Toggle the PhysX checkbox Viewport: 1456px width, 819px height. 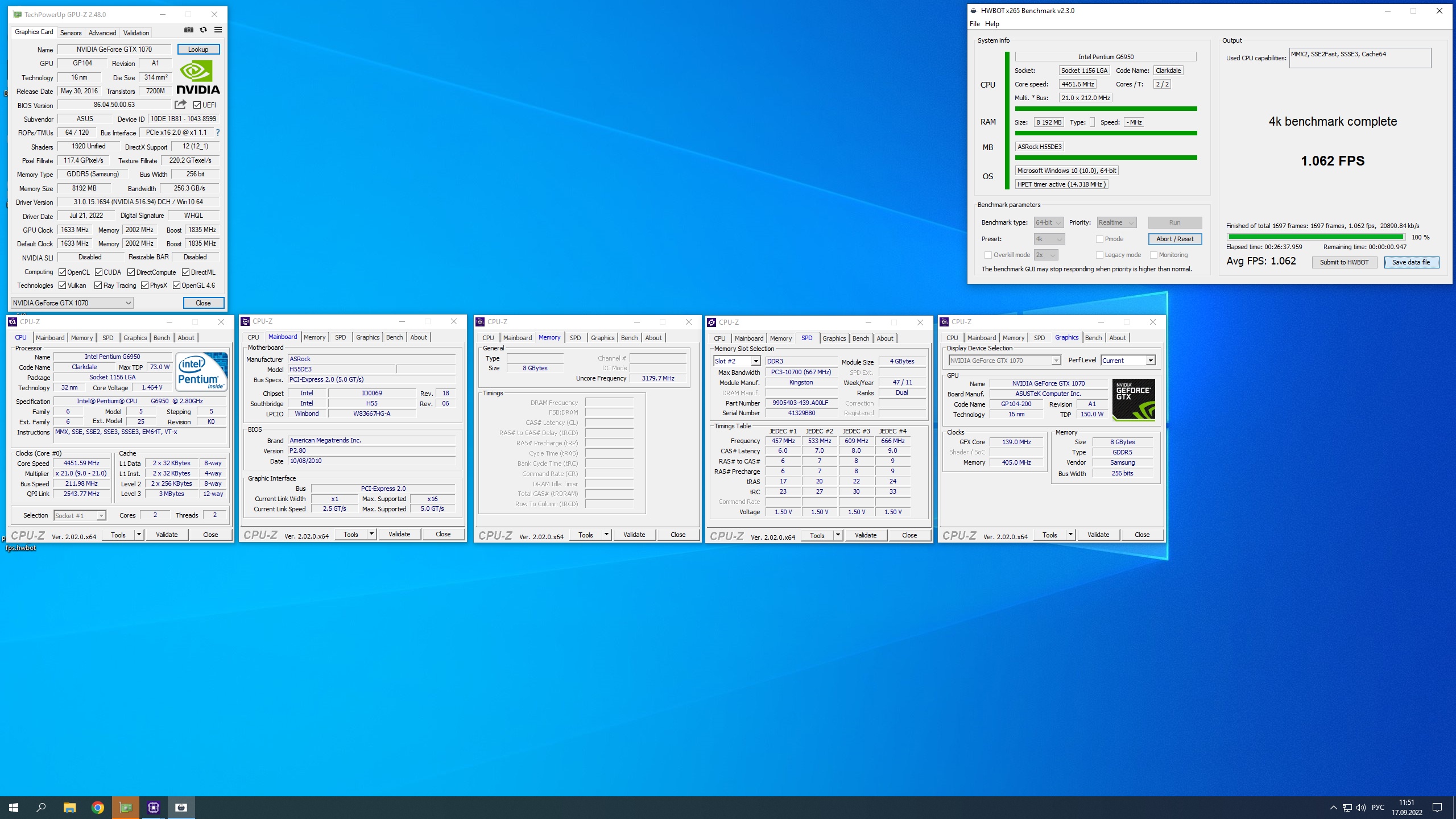tap(144, 285)
